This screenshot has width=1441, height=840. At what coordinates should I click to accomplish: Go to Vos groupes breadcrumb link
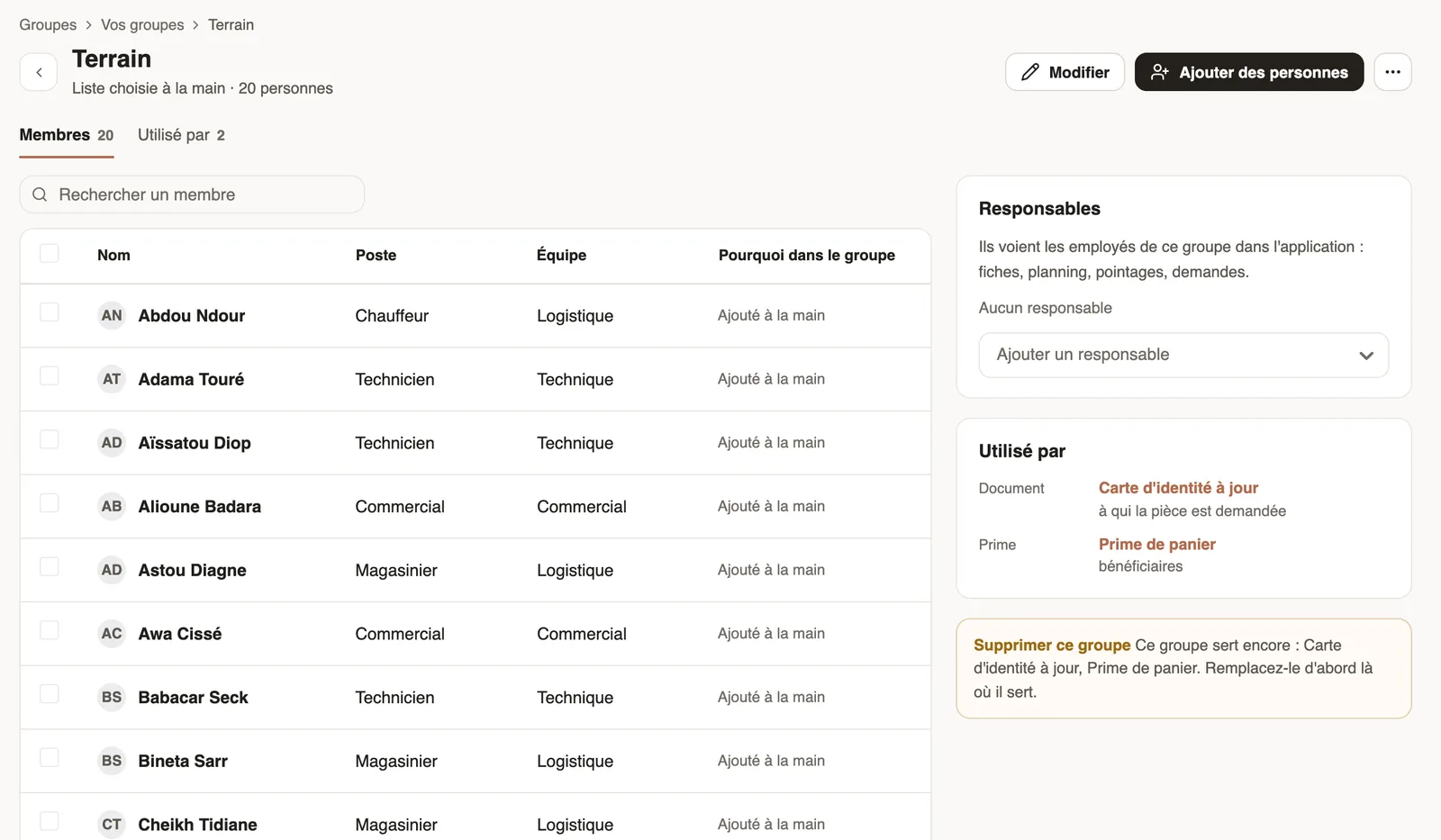pyautogui.click(x=142, y=25)
